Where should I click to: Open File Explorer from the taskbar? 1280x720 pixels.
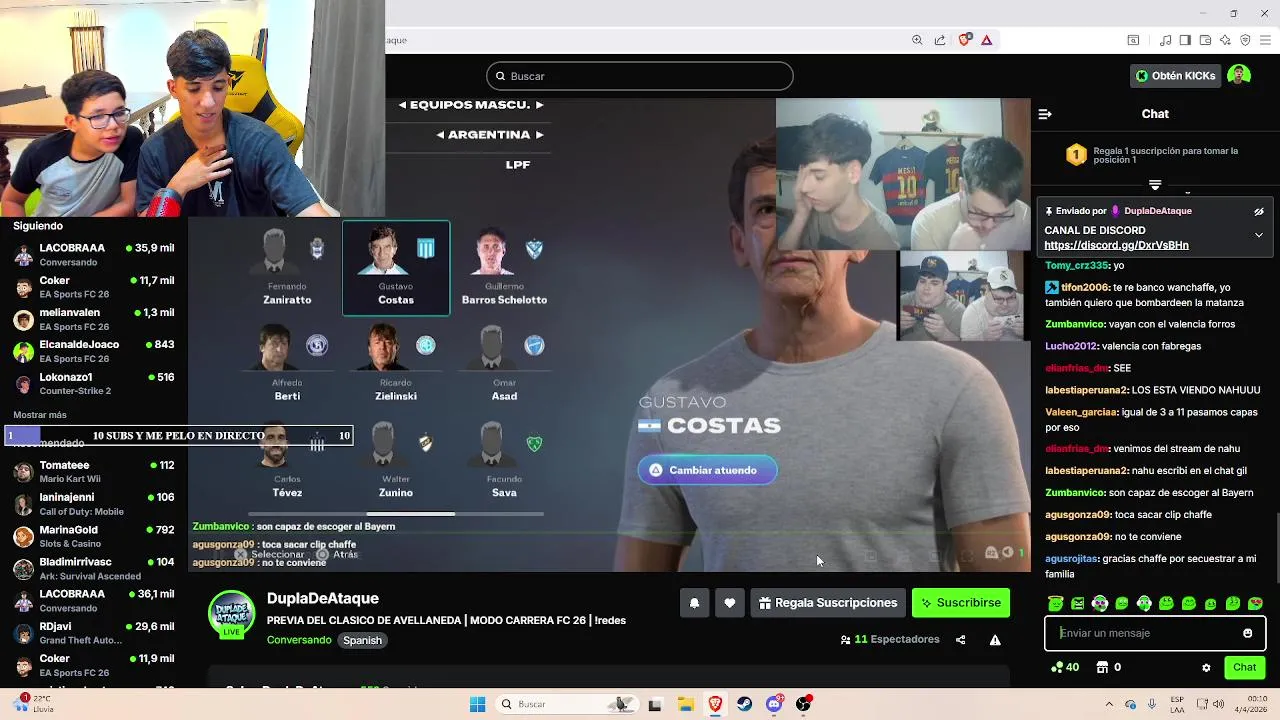(685, 704)
